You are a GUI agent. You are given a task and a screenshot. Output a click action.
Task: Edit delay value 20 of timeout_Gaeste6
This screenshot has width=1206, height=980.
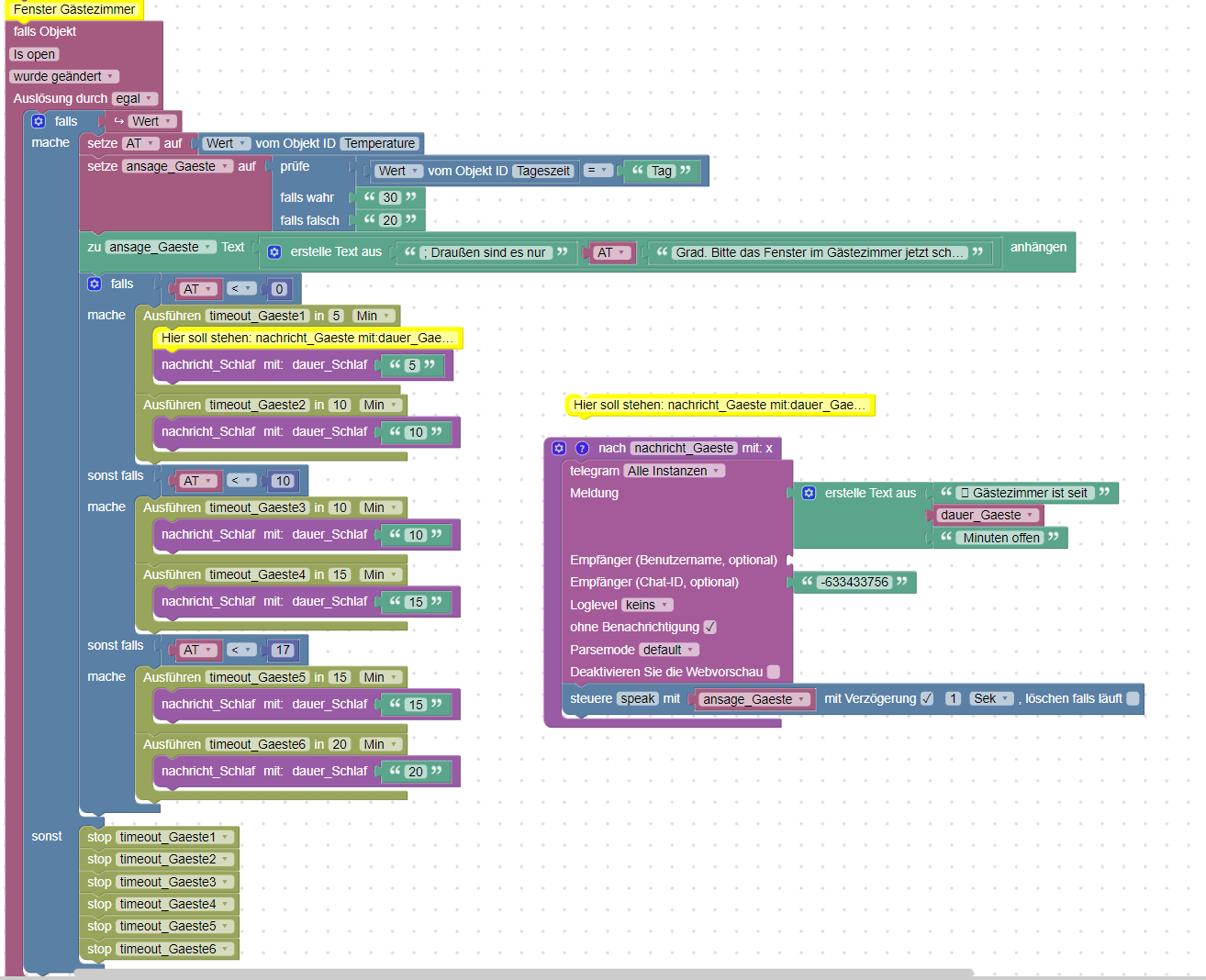point(340,744)
